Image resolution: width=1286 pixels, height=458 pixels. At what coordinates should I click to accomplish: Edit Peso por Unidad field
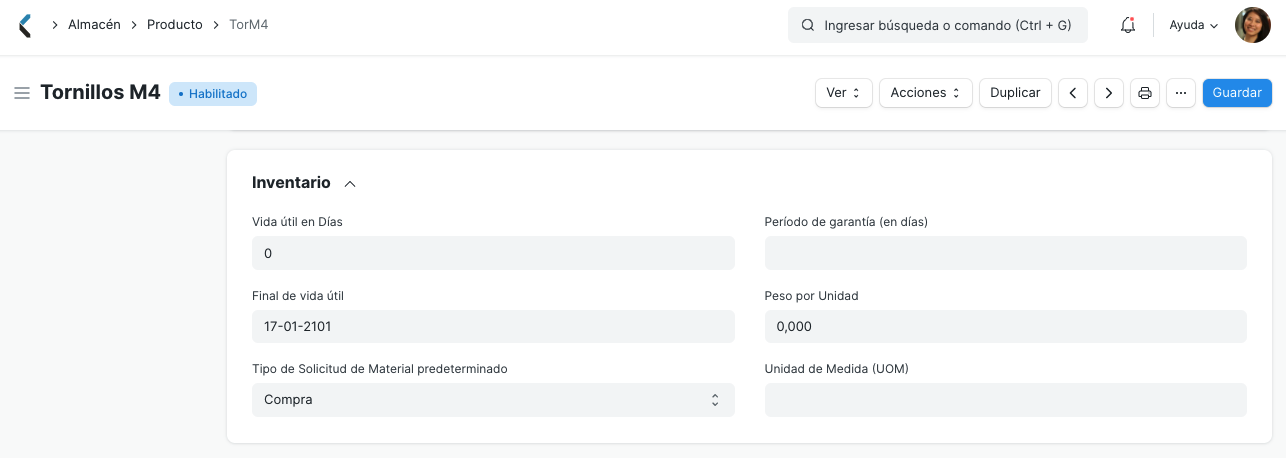[1006, 327]
